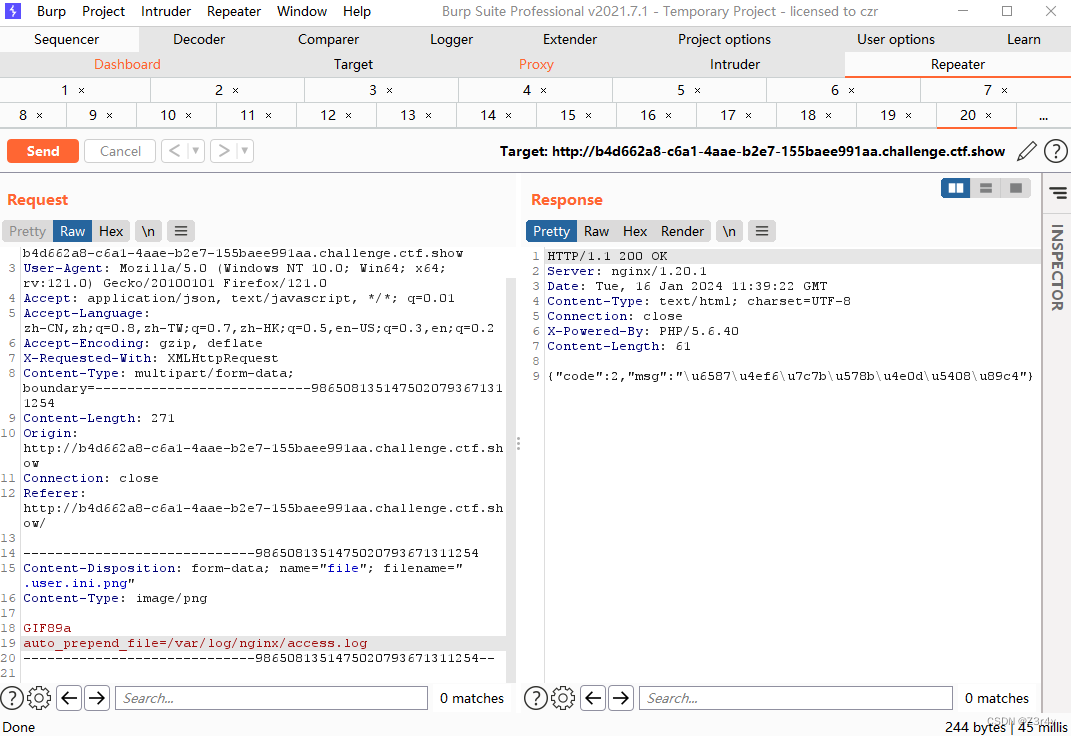This screenshot has height=736, width=1071.
Task: Open back history dropdown arrow
Action: pyautogui.click(x=195, y=151)
